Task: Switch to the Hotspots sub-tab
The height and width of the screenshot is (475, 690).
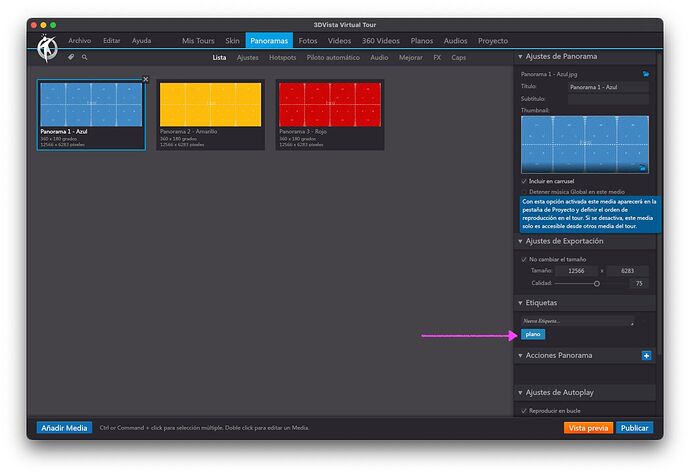Action: click(283, 58)
